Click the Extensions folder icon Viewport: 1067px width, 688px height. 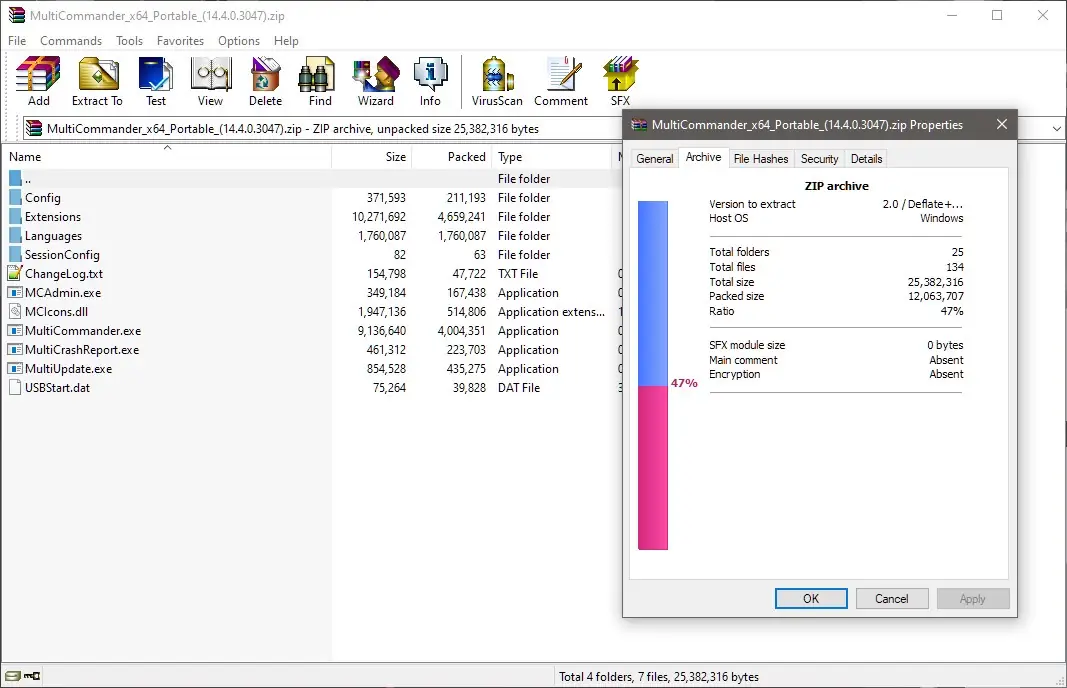click(16, 216)
